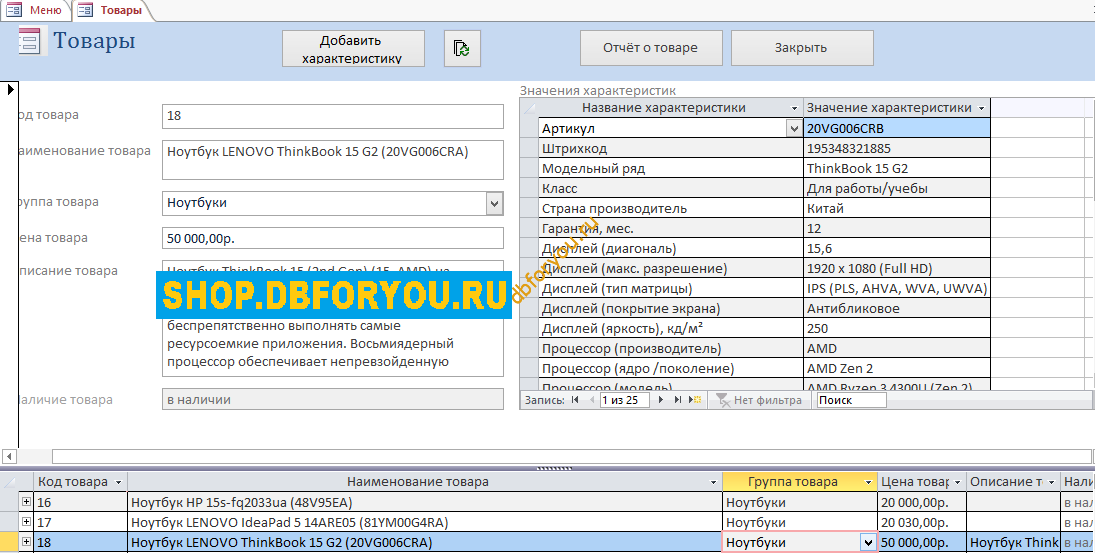The image size is (1095, 553).
Task: Click the record selector arrow of the form
Action: 10,89
